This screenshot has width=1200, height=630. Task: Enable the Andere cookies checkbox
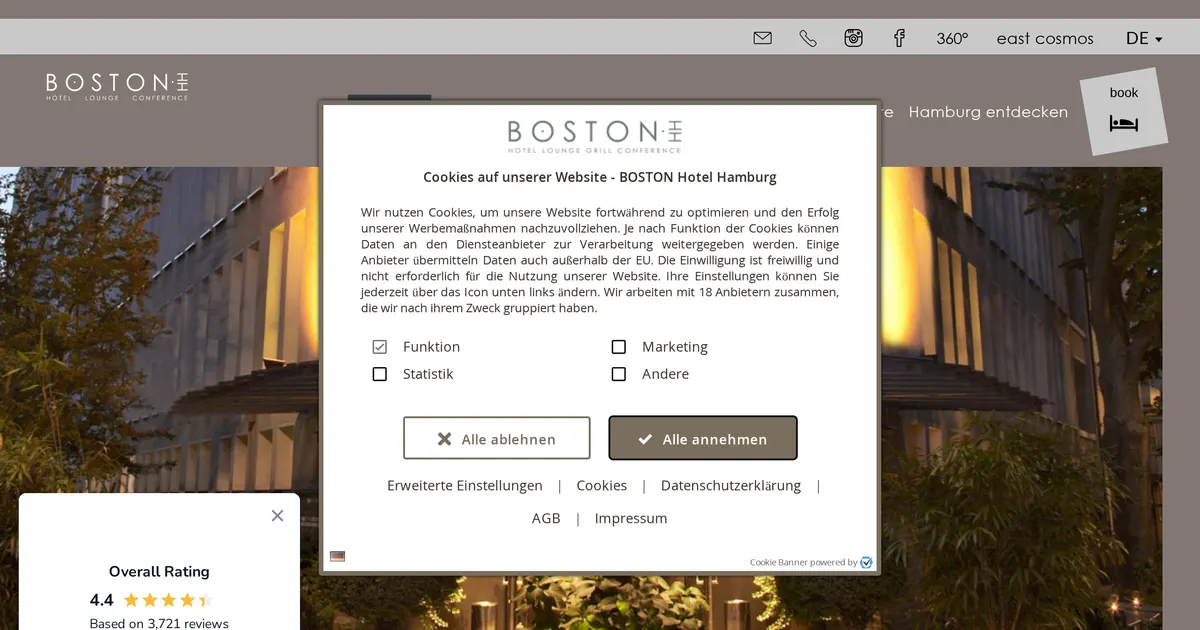(x=618, y=374)
